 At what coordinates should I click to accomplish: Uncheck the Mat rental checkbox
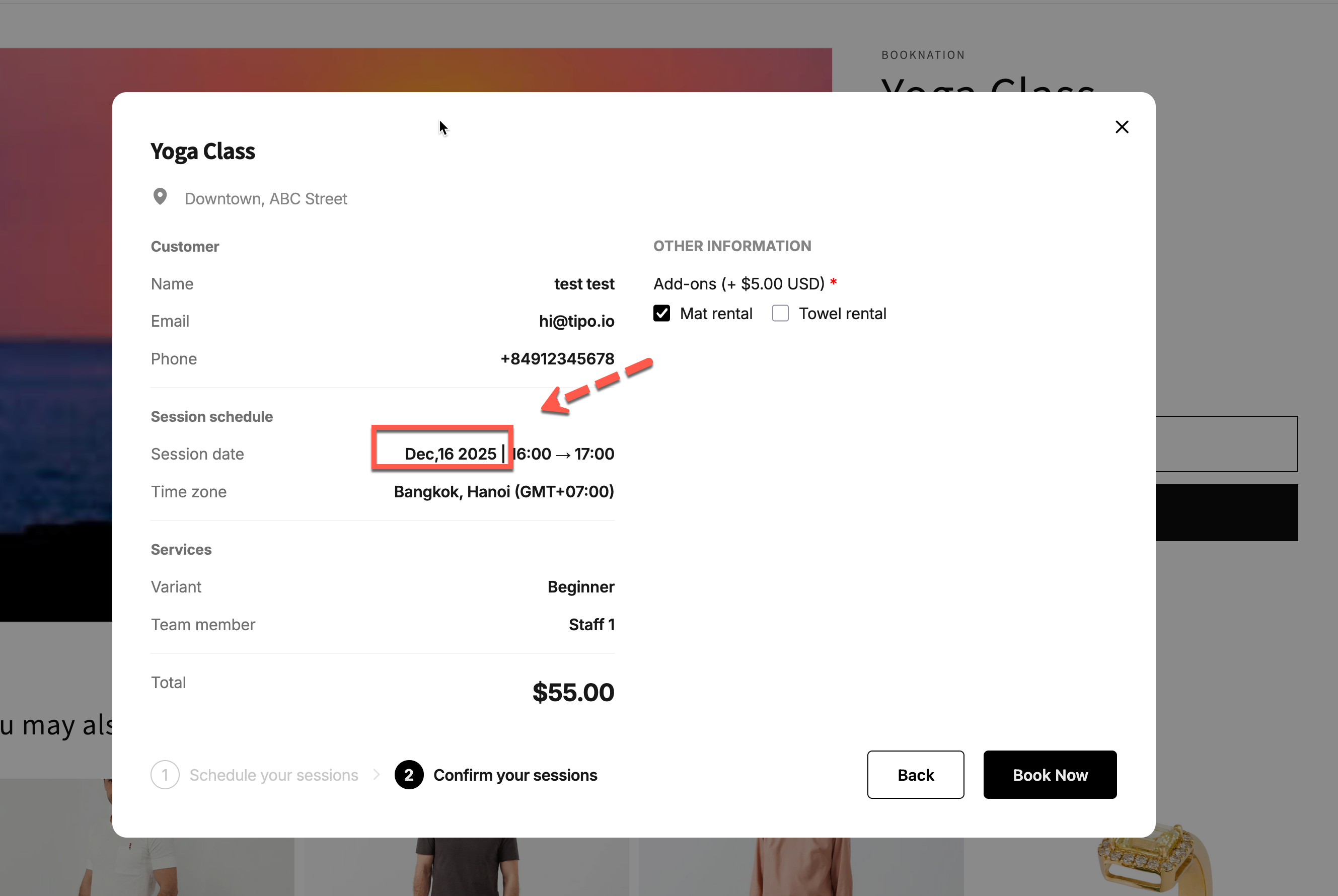click(x=661, y=313)
